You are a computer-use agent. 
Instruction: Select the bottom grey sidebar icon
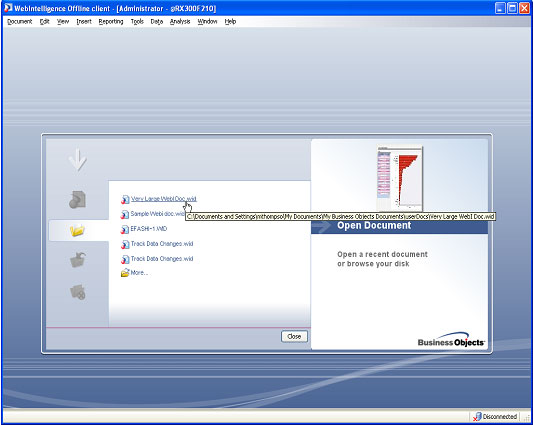coord(78,292)
